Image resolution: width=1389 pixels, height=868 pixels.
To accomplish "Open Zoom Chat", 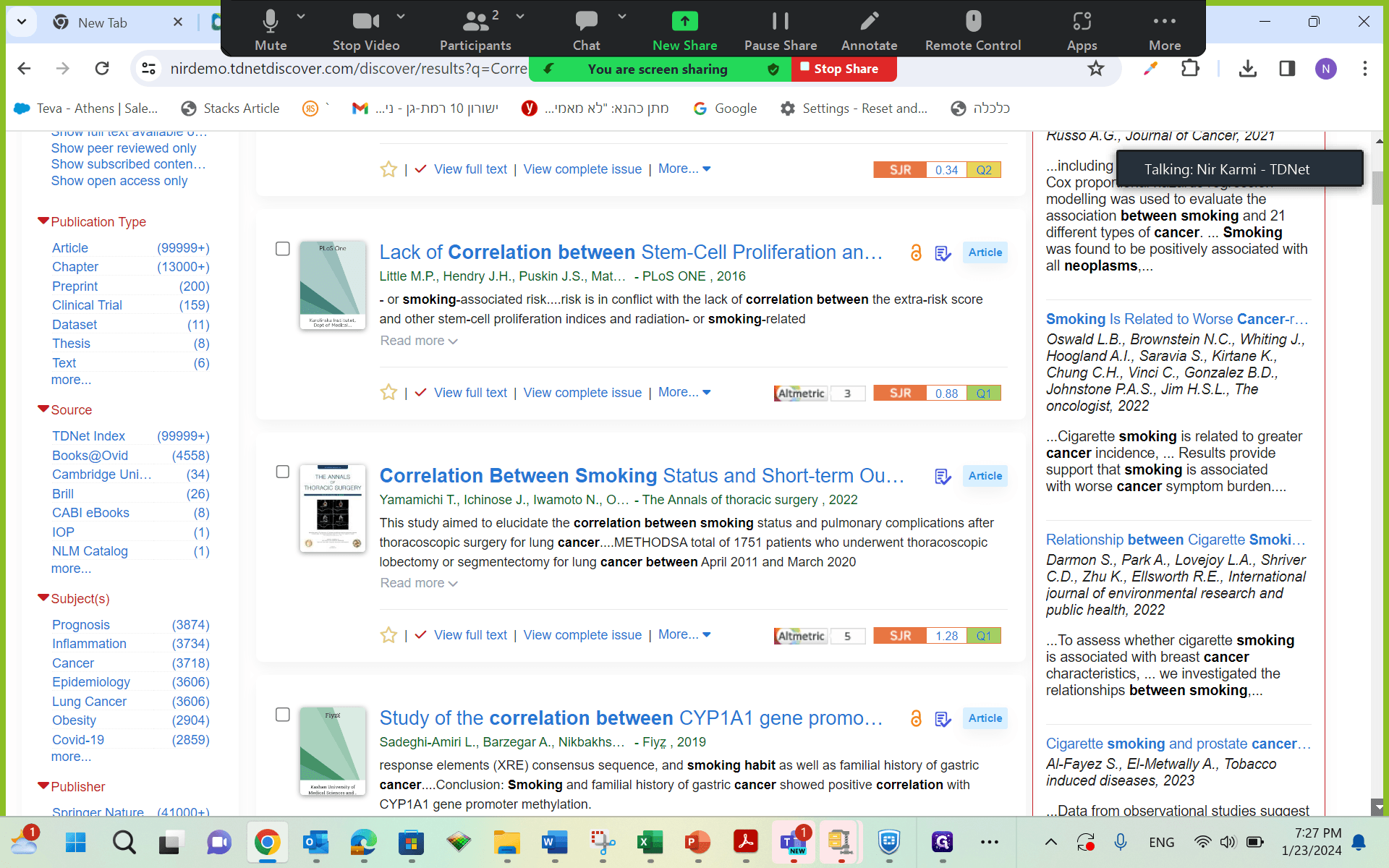I will pyautogui.click(x=586, y=30).
